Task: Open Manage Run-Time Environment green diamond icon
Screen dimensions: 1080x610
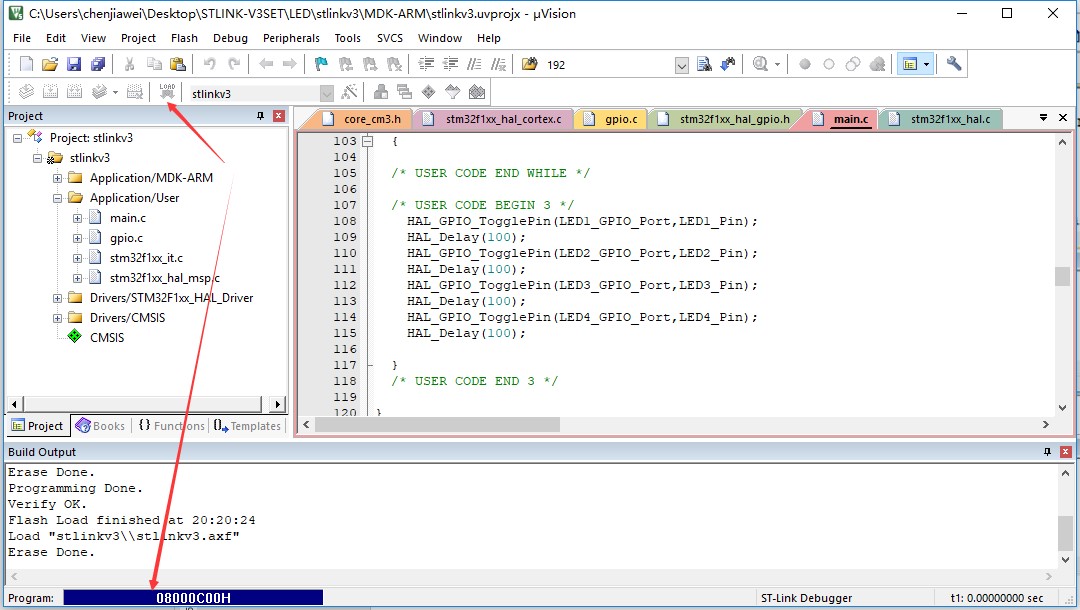Action: click(428, 92)
